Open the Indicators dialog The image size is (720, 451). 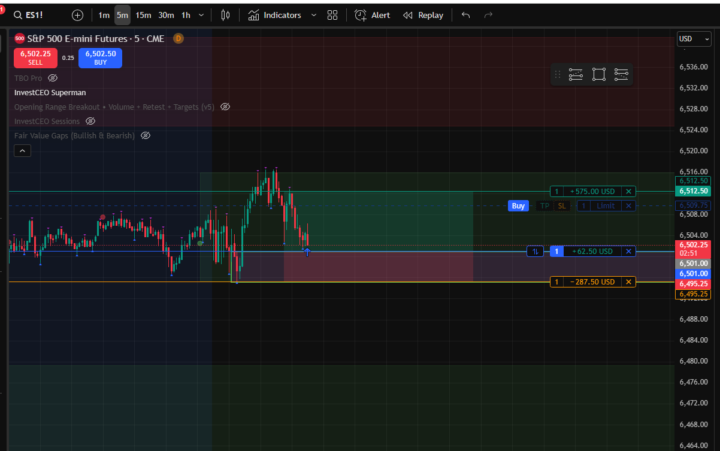point(275,15)
